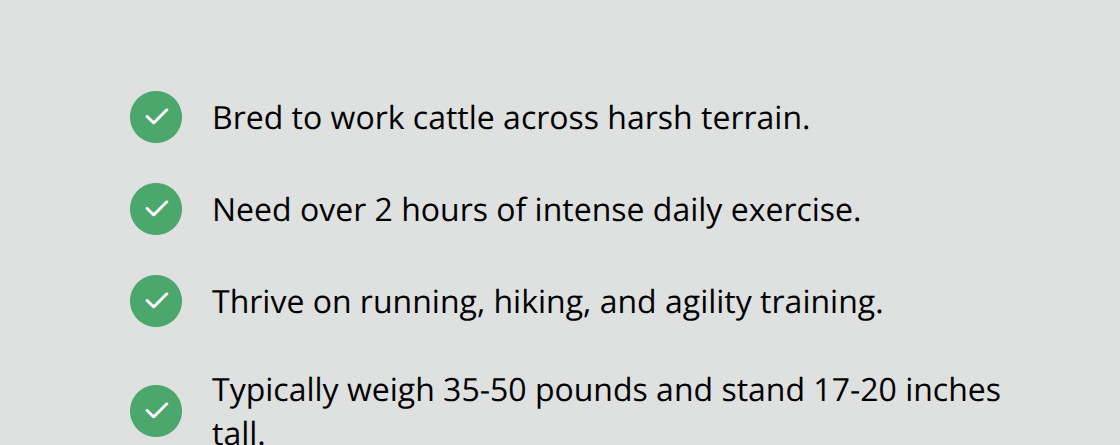
Task: Click the "Thrive on running, hiking" list item text
Action: (547, 302)
